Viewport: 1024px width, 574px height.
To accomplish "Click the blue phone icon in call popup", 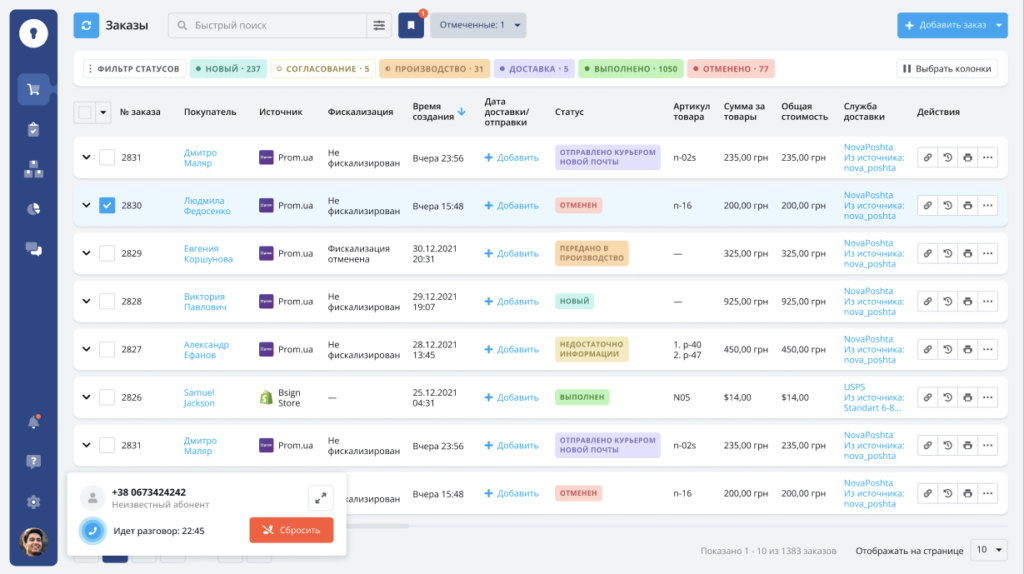I will tap(93, 530).
